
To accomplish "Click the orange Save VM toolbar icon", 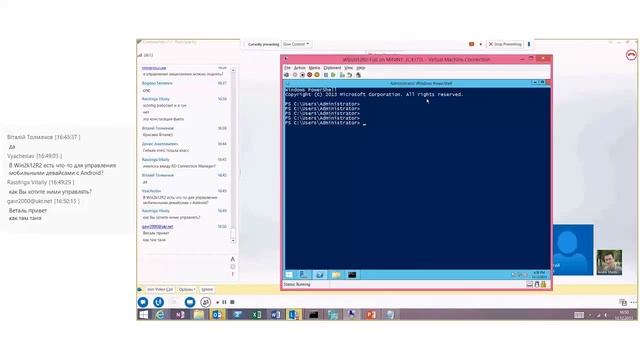I will (317, 75).
